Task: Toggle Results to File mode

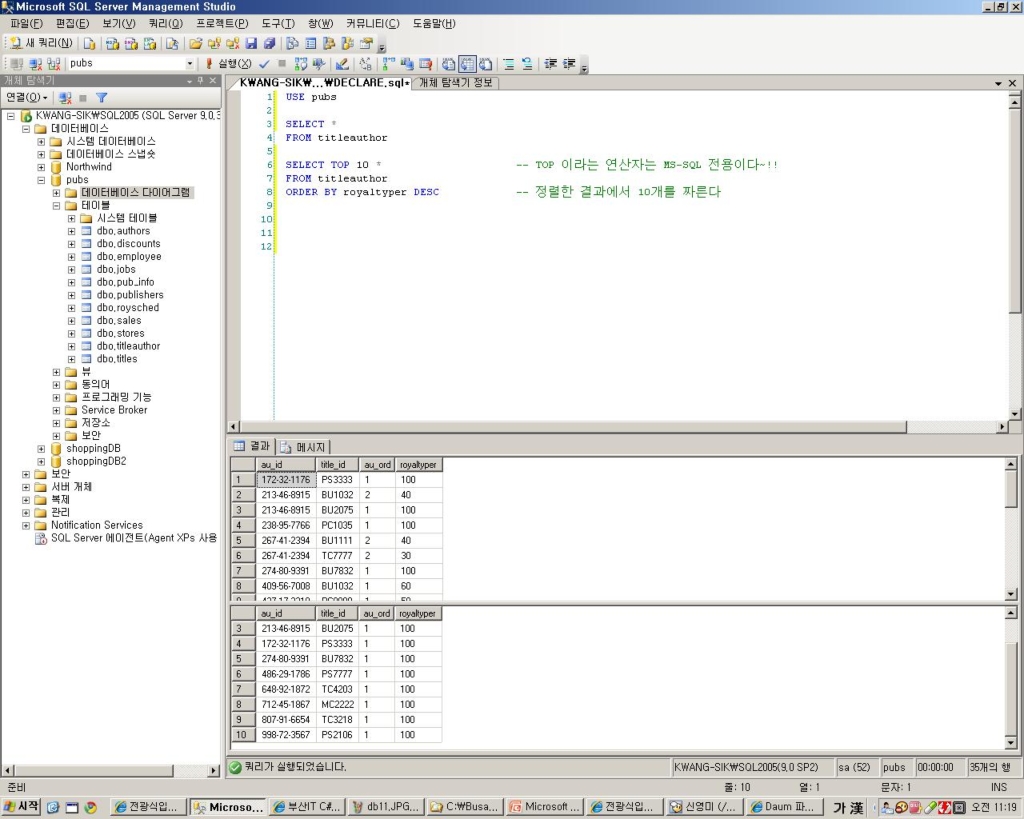Action: tap(485, 63)
